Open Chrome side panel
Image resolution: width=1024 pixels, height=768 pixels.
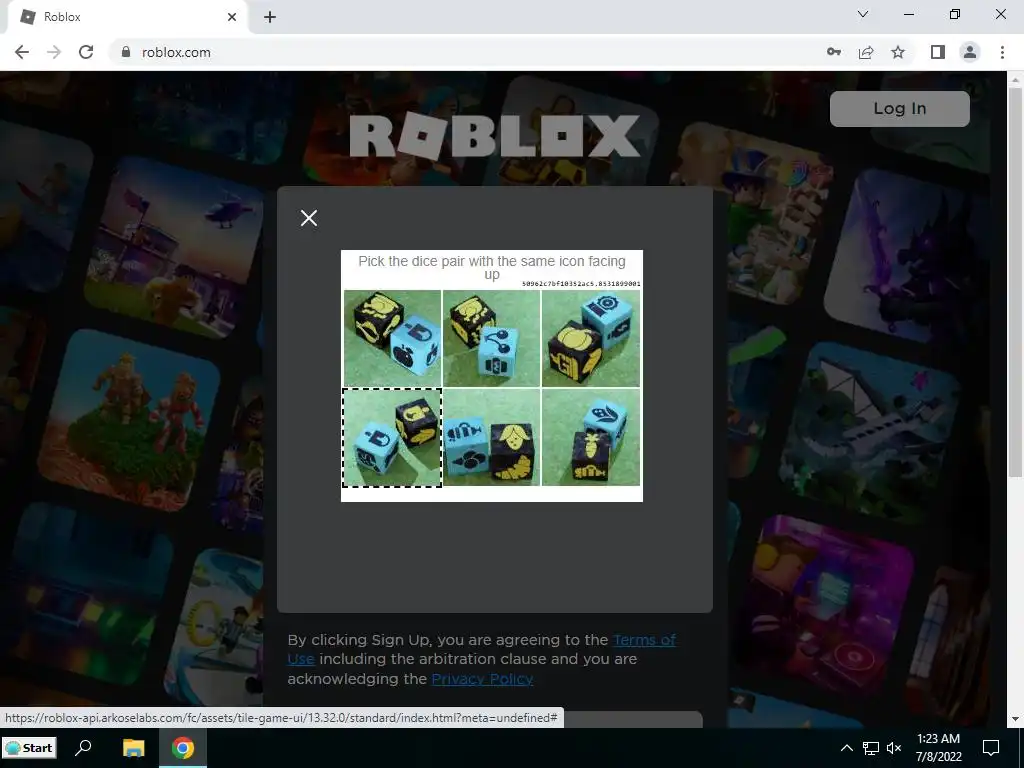938,52
